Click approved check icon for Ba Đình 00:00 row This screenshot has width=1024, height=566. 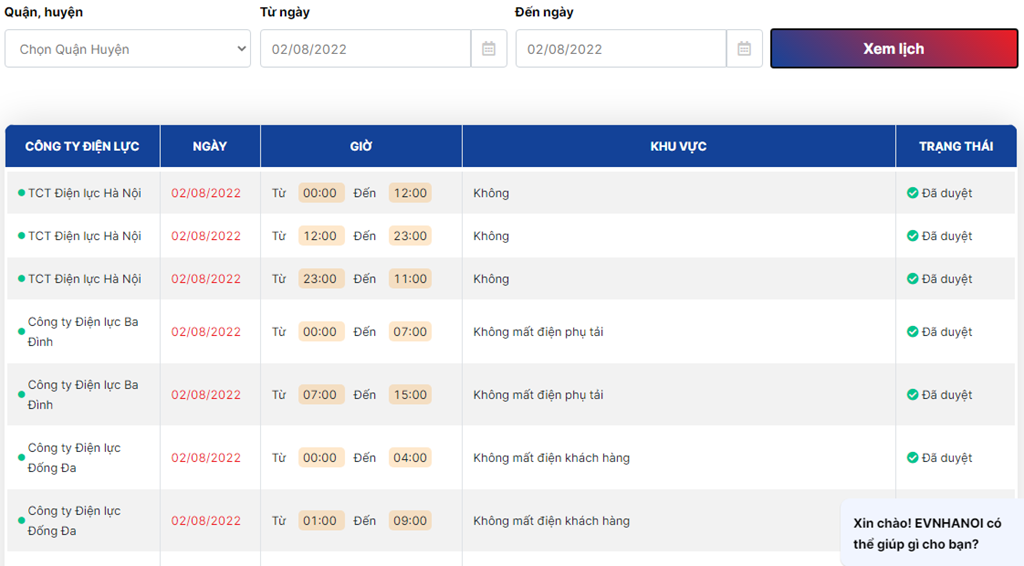912,332
